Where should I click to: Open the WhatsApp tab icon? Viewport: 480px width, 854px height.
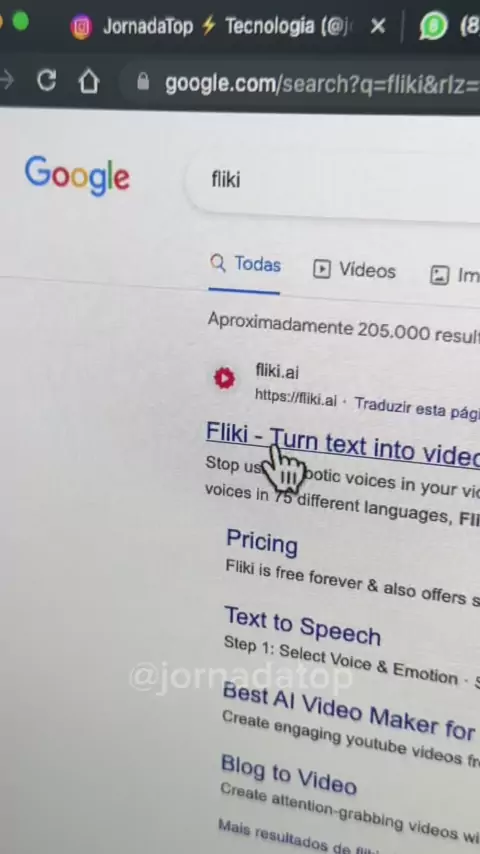tap(433, 26)
